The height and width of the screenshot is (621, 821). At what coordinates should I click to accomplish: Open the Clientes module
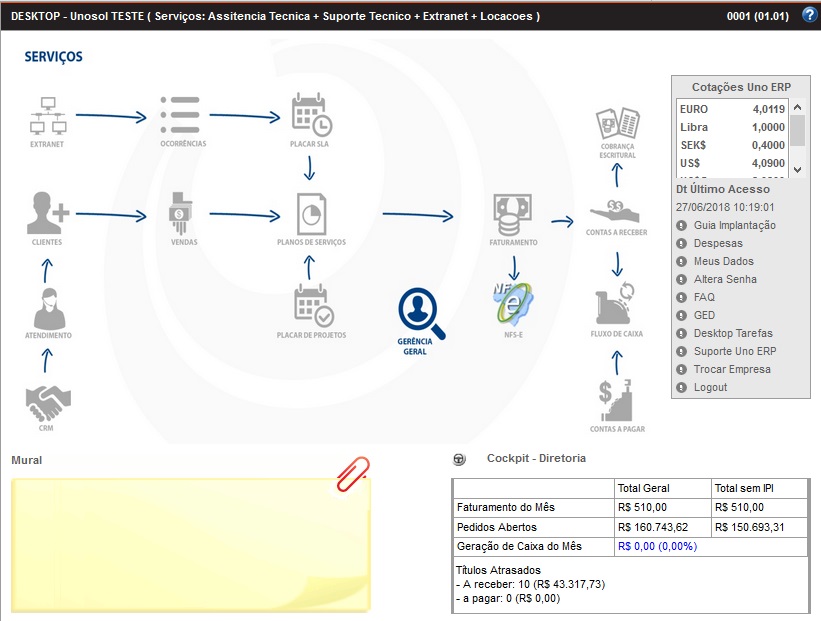[47, 213]
